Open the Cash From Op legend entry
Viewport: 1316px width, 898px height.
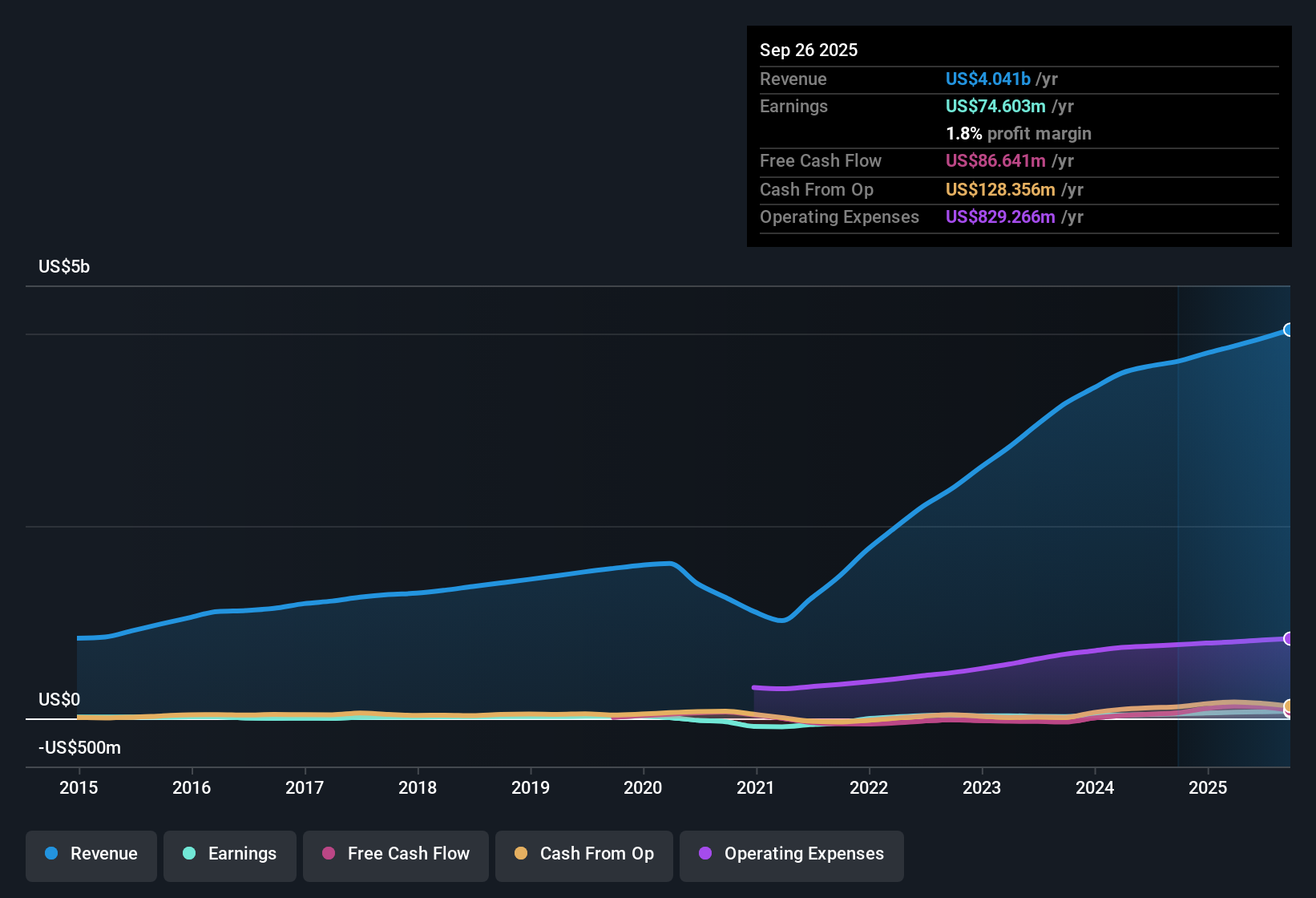tap(583, 854)
